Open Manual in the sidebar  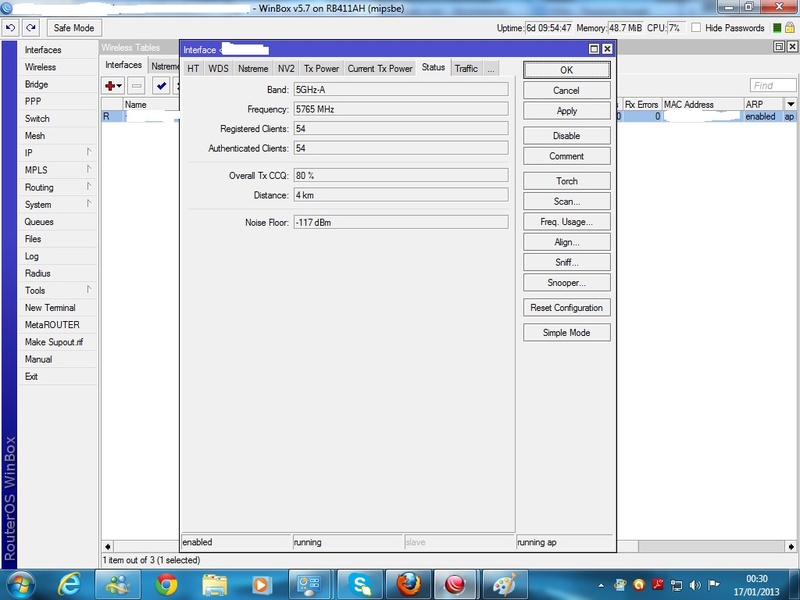(38, 359)
